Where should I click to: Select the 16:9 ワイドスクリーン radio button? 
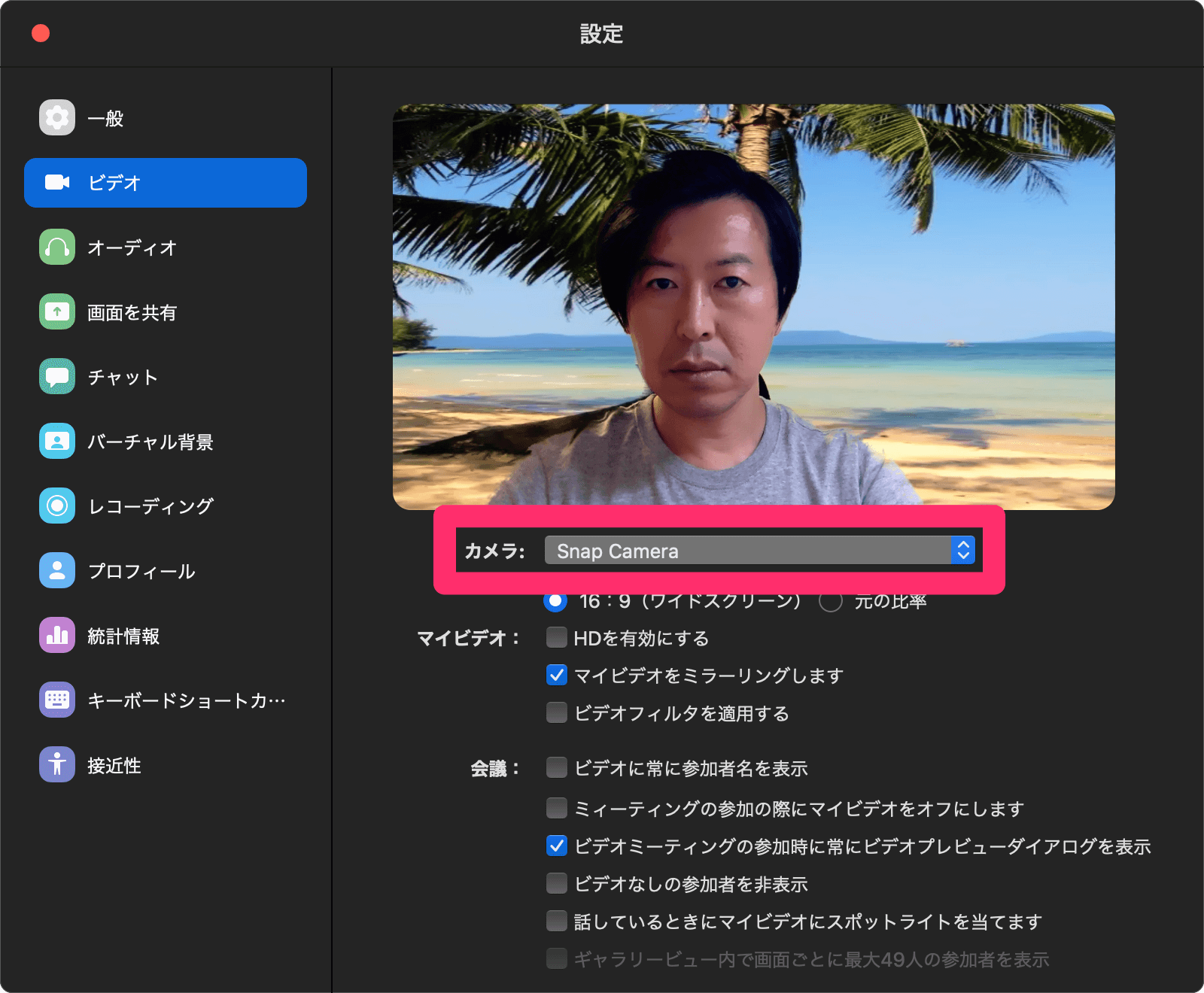point(555,600)
